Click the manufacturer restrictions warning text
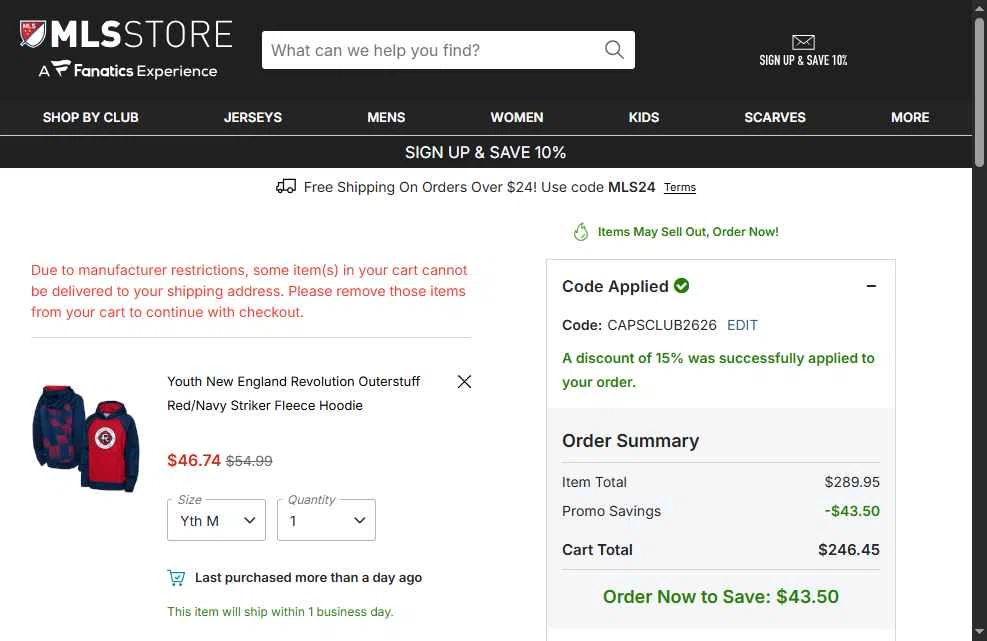 click(249, 291)
